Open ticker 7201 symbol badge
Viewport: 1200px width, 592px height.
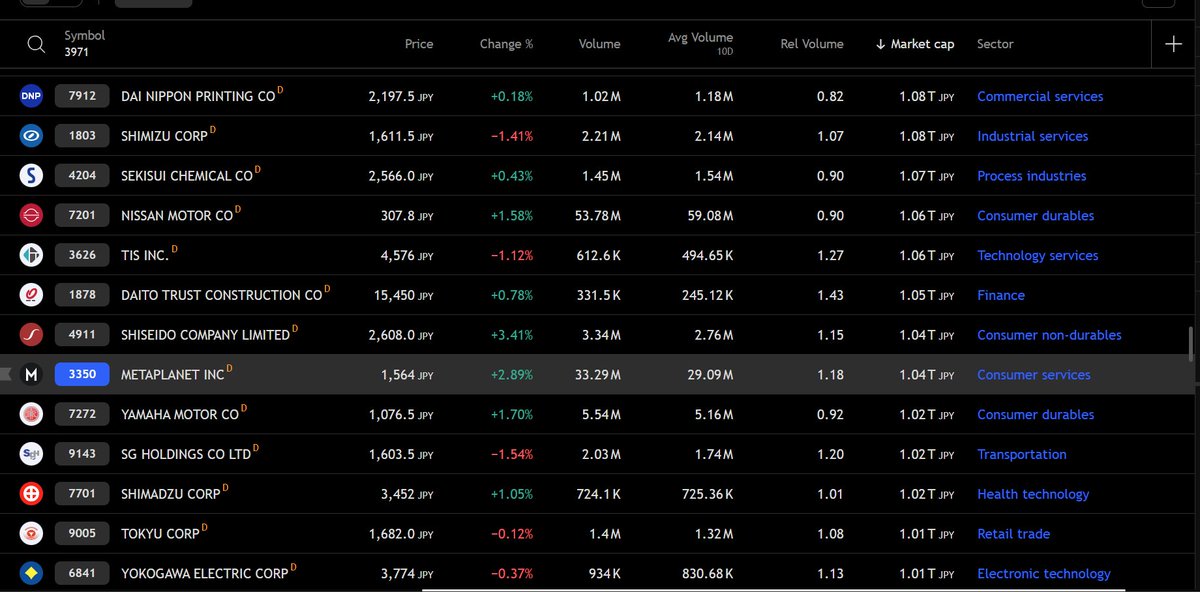[82, 215]
